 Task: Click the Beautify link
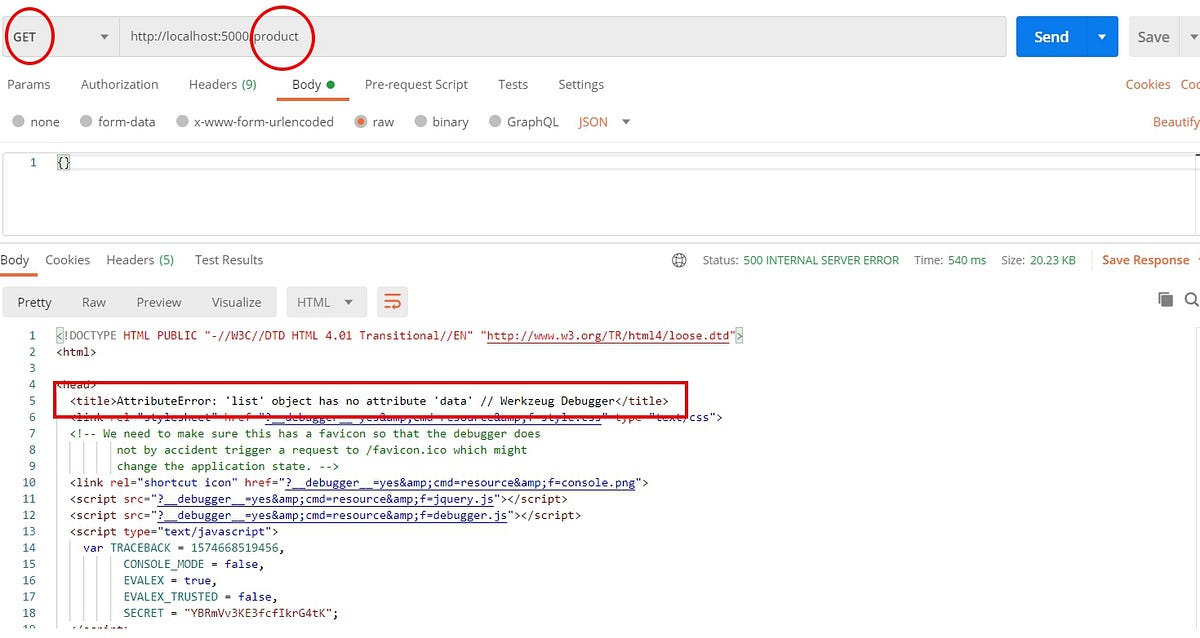pos(1176,122)
